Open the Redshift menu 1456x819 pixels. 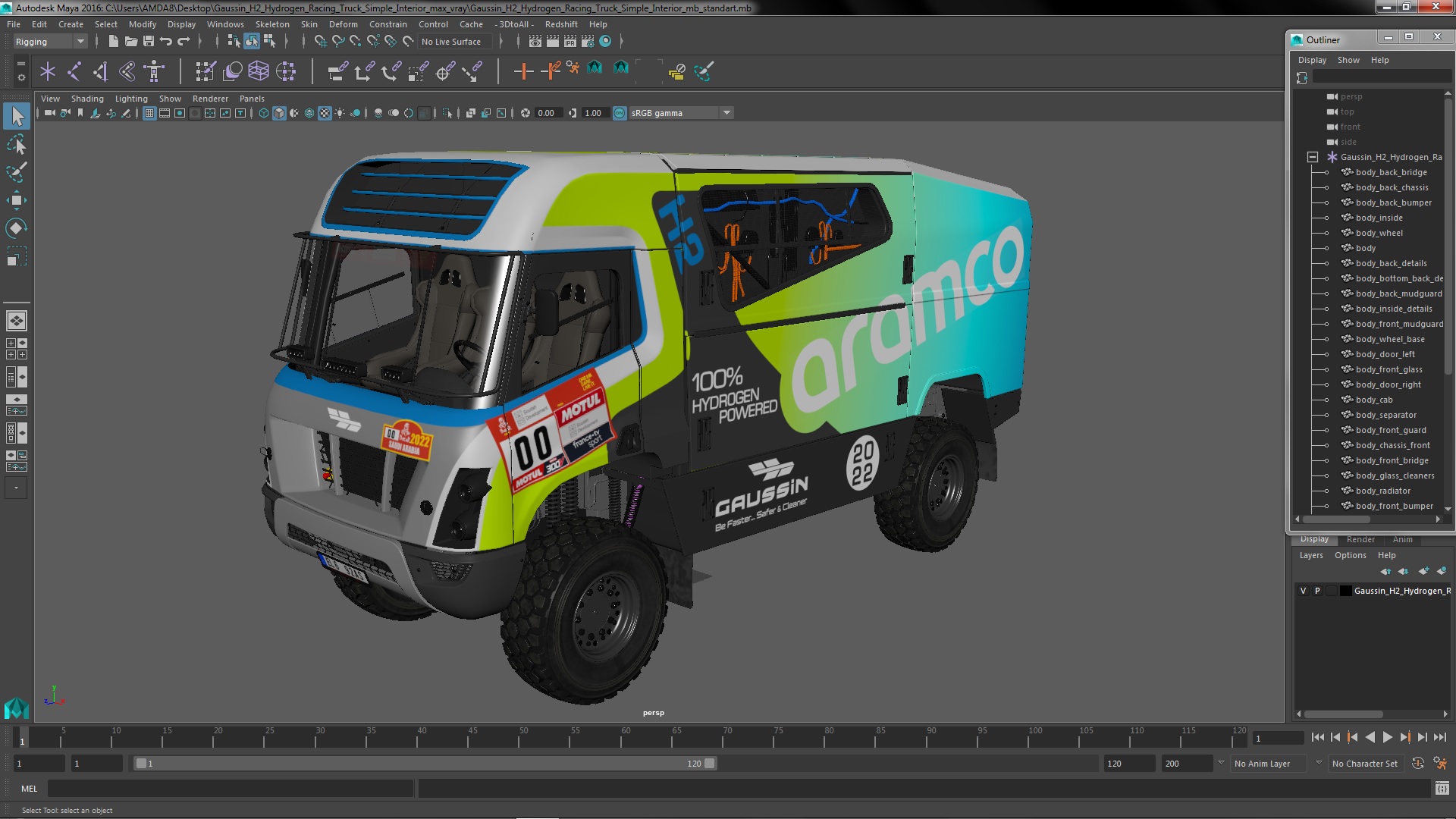point(560,24)
